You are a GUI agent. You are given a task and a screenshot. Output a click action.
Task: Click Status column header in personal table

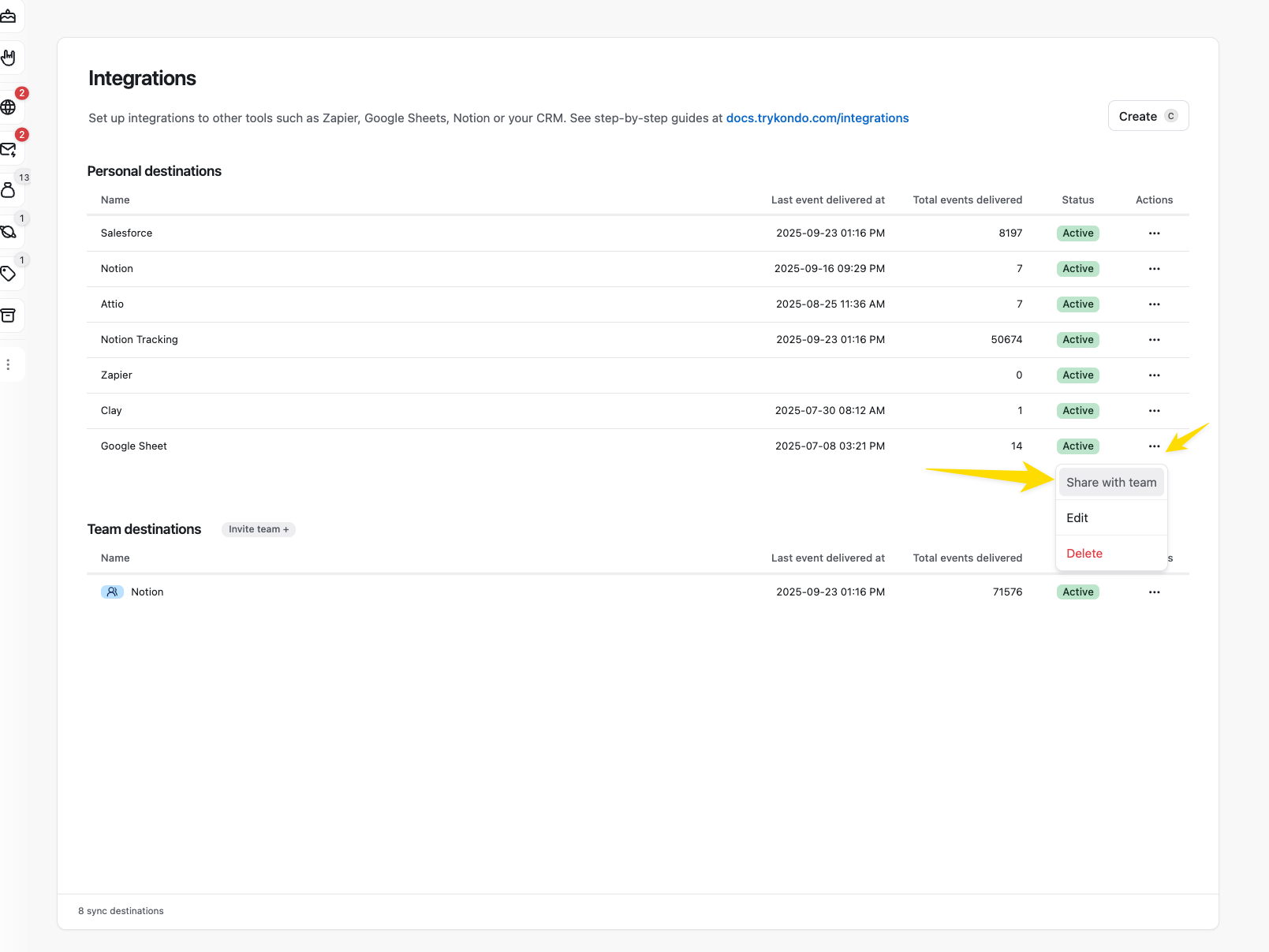point(1077,200)
